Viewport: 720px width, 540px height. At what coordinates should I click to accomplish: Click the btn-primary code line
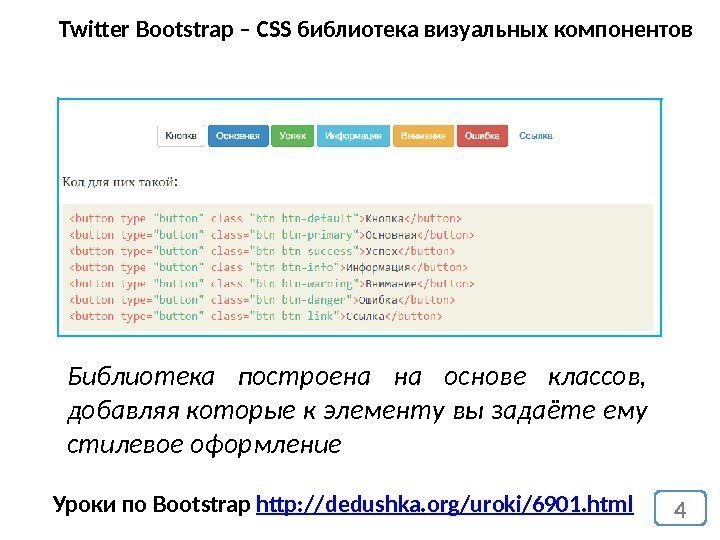pyautogui.click(x=271, y=235)
